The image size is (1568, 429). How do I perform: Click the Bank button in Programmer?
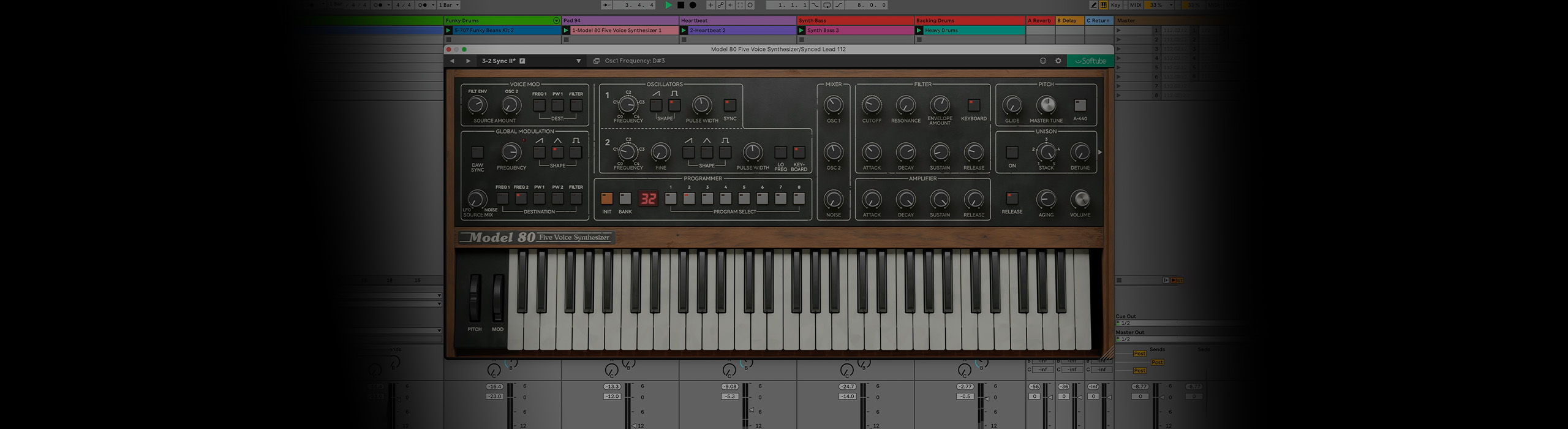point(625,199)
